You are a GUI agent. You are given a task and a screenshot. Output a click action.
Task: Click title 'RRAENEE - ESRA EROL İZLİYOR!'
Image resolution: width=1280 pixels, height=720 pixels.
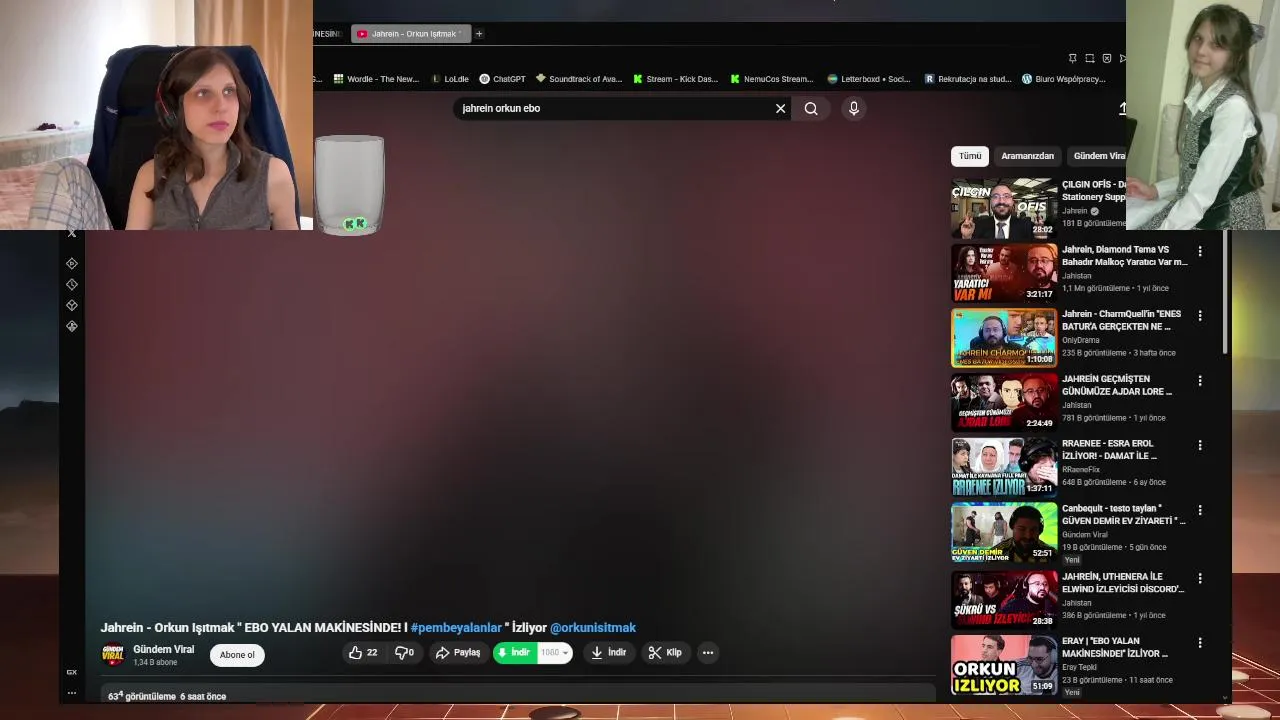pos(1109,450)
